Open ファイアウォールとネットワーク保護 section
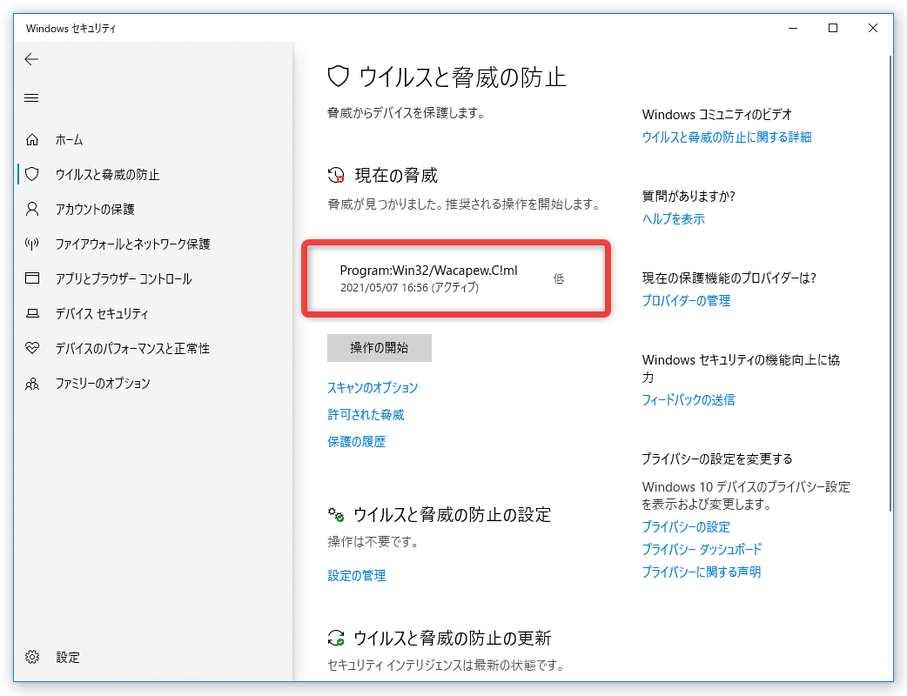907x696 pixels. [x=132, y=244]
